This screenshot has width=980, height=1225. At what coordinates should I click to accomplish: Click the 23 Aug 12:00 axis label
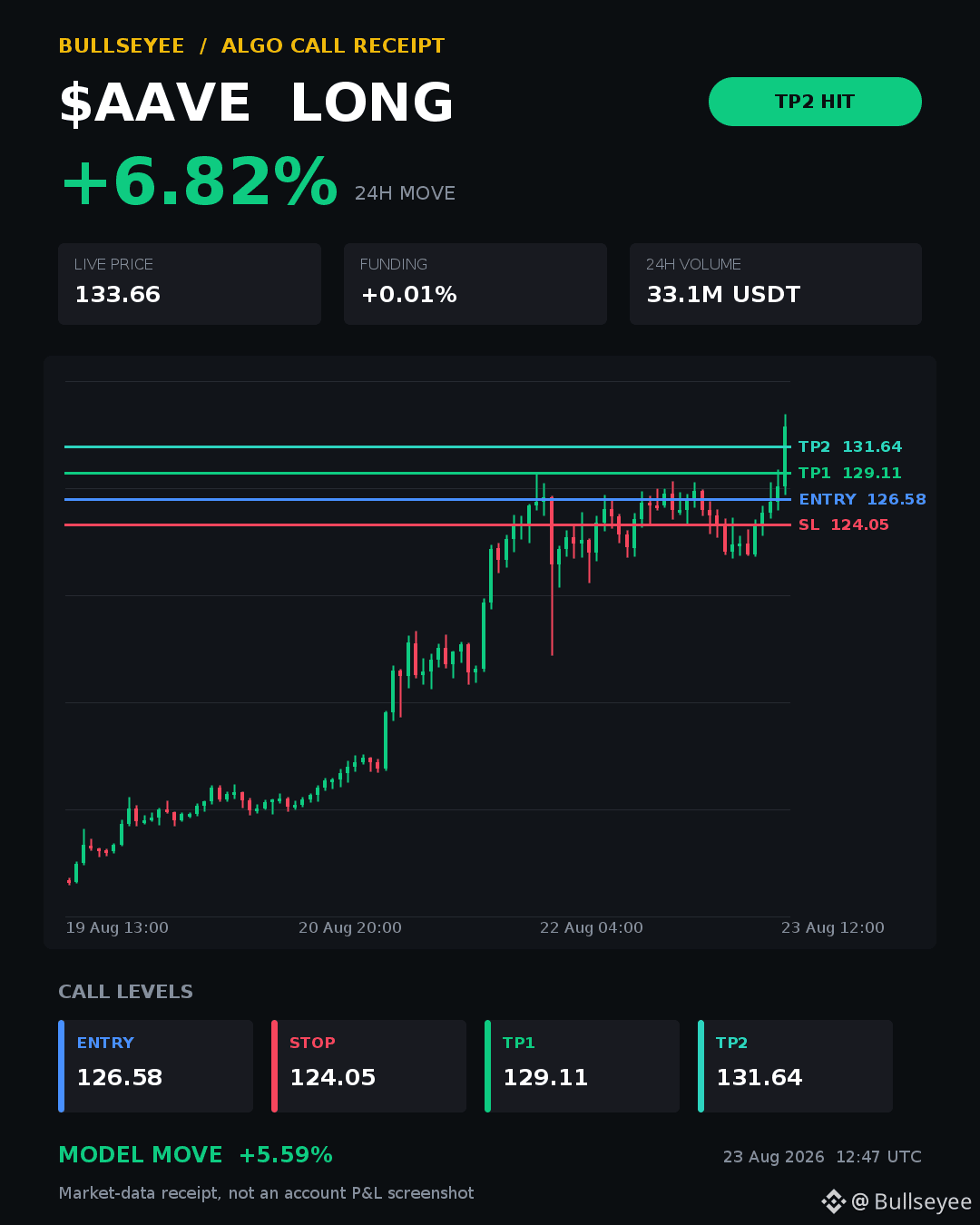pyautogui.click(x=833, y=927)
